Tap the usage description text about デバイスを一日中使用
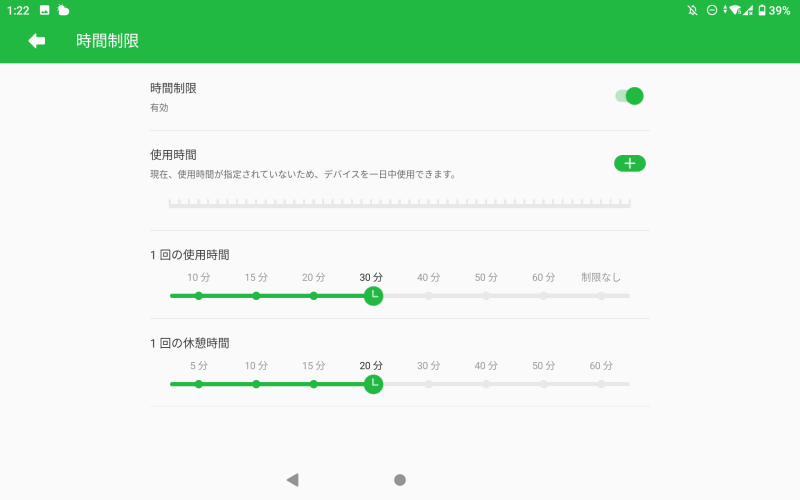 coord(303,174)
